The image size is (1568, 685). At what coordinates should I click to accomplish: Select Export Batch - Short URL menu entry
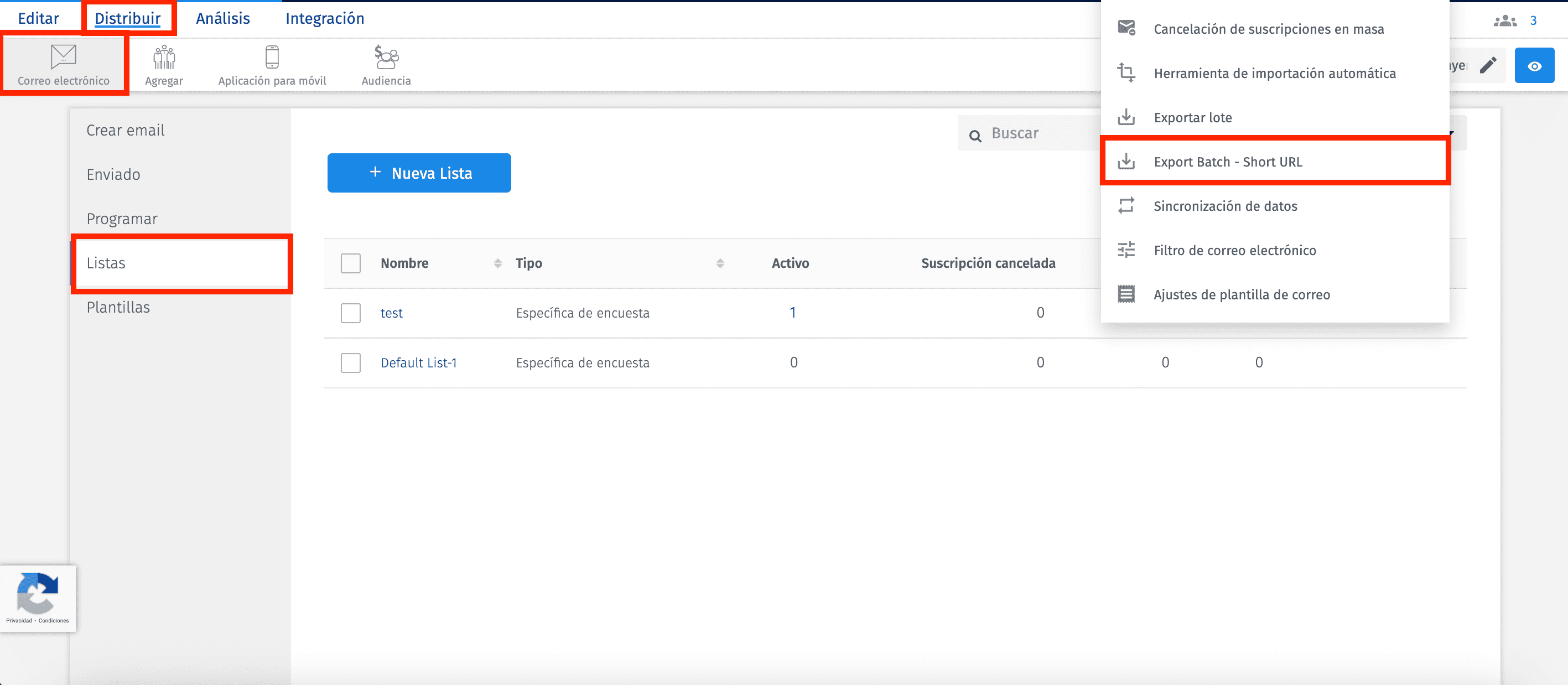click(x=1228, y=162)
